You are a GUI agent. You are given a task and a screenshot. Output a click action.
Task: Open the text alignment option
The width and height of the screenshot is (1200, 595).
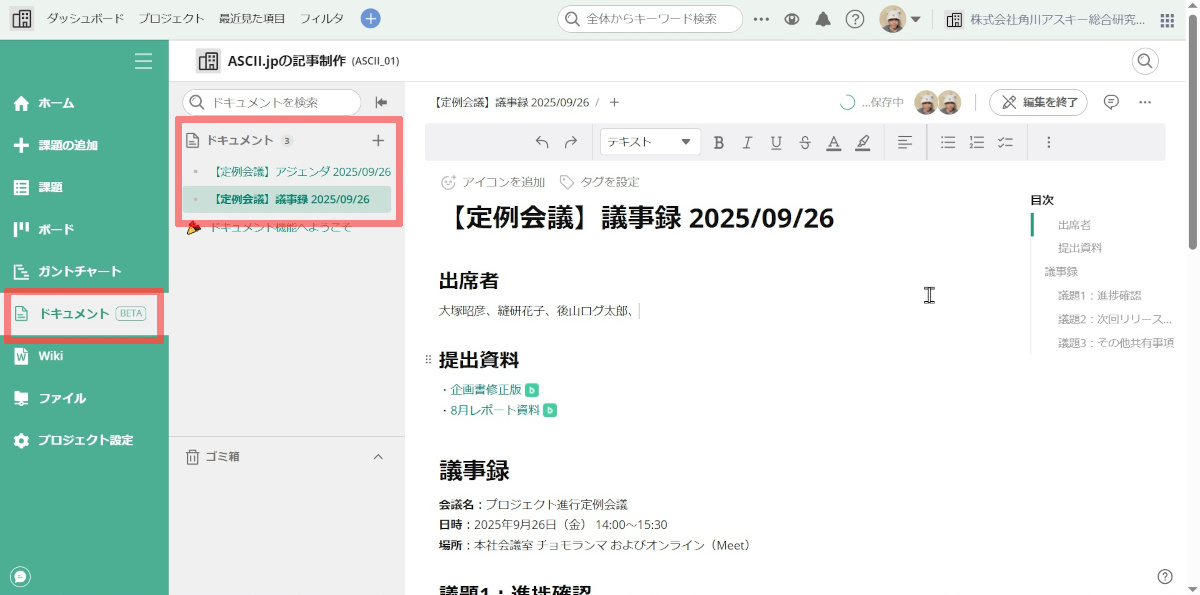coord(904,142)
